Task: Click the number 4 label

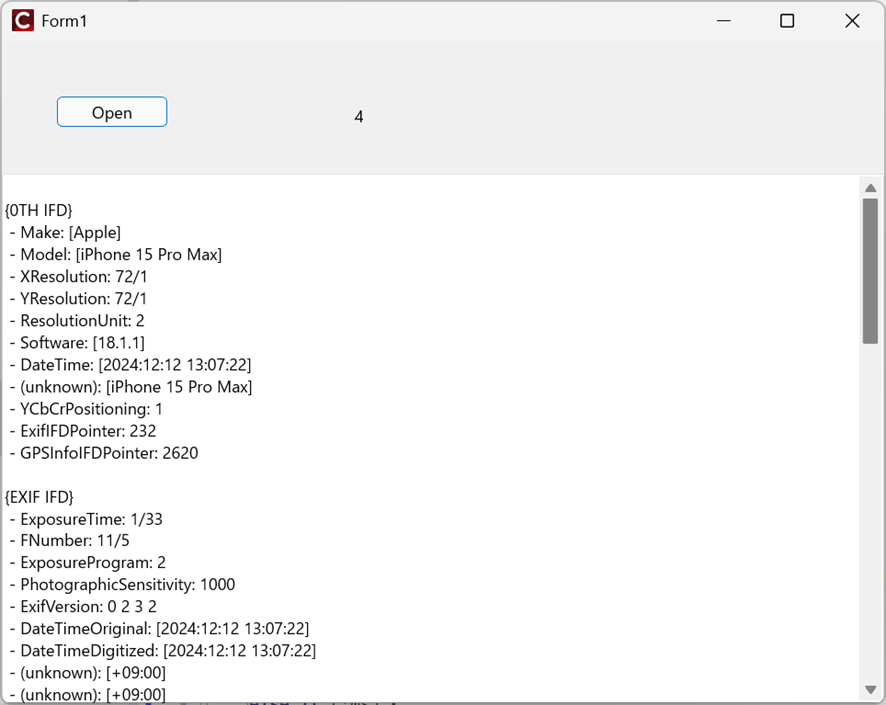Action: click(x=359, y=117)
